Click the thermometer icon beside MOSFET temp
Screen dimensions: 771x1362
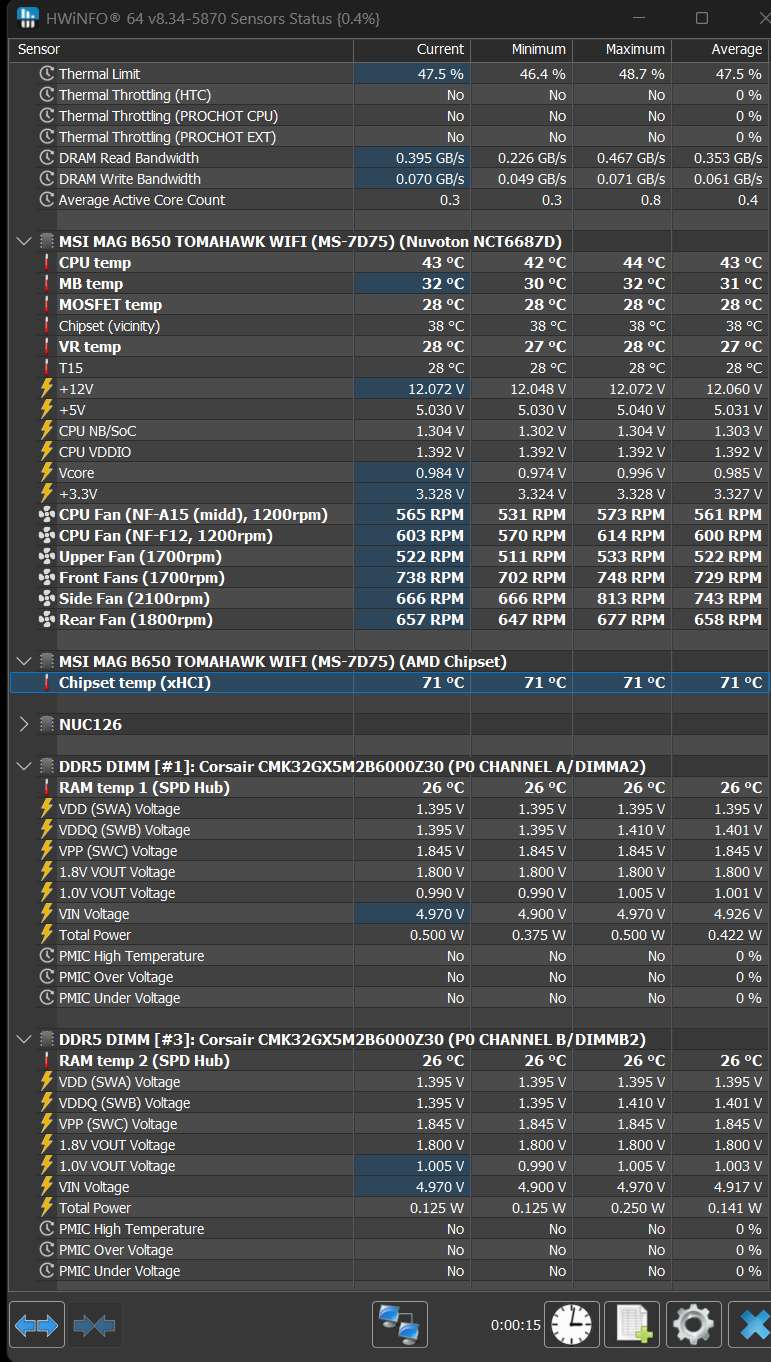coord(47,305)
